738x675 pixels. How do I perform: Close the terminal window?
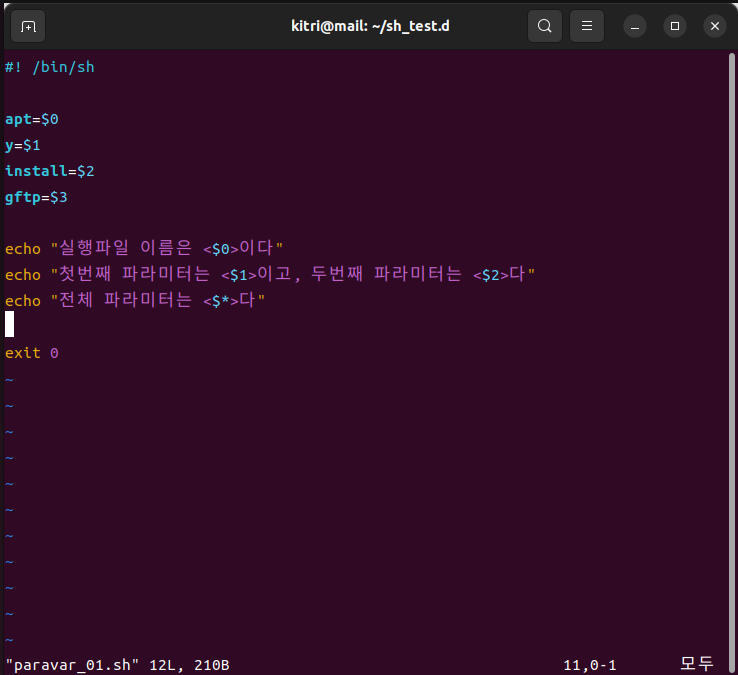point(714,26)
